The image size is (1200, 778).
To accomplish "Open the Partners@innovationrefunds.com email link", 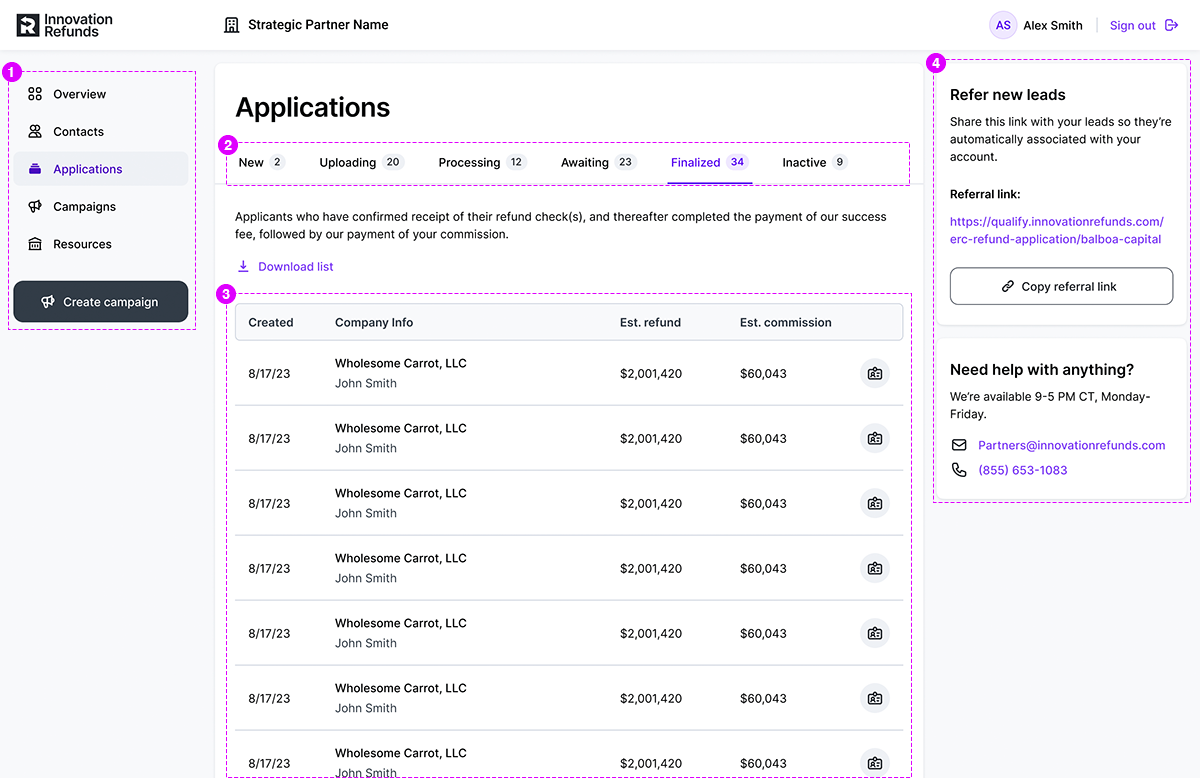I will [1071, 445].
